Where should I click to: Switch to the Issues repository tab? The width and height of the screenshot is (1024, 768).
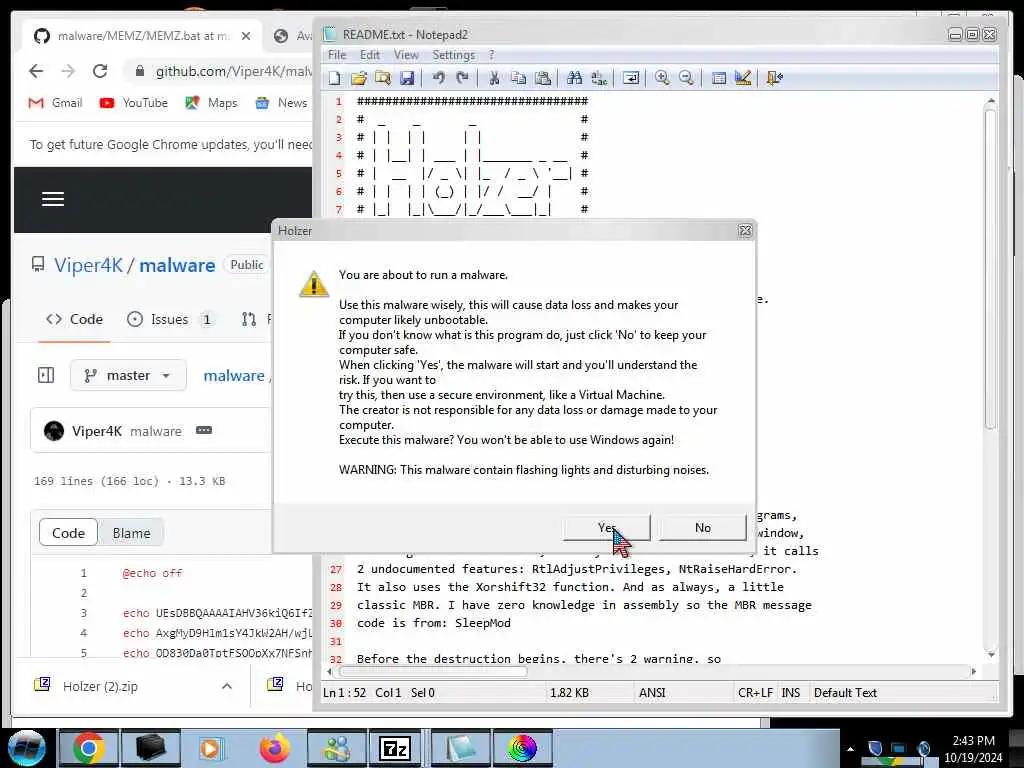point(170,319)
